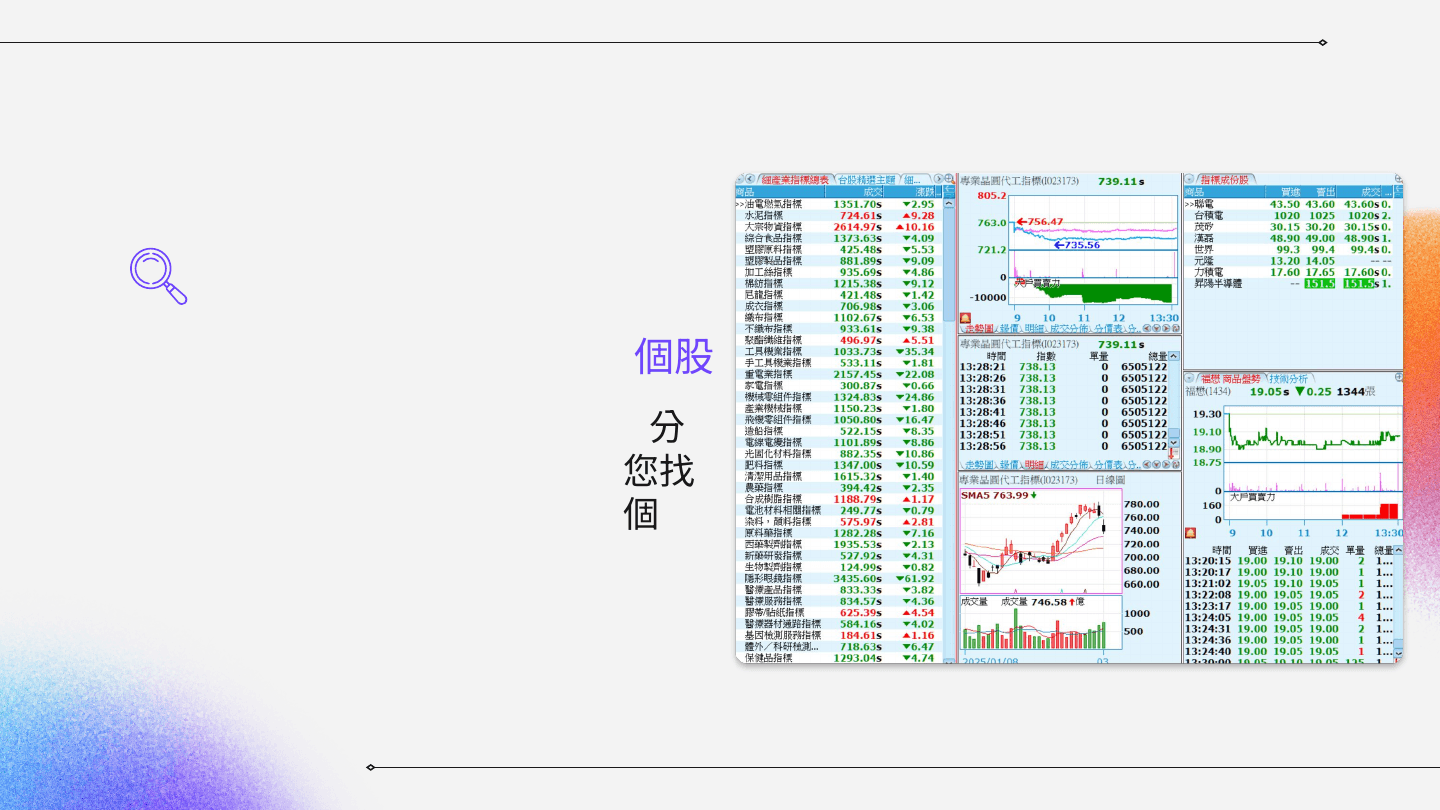Open the dropdown left of the 福懋 商品盤勢 tab

1190,378
